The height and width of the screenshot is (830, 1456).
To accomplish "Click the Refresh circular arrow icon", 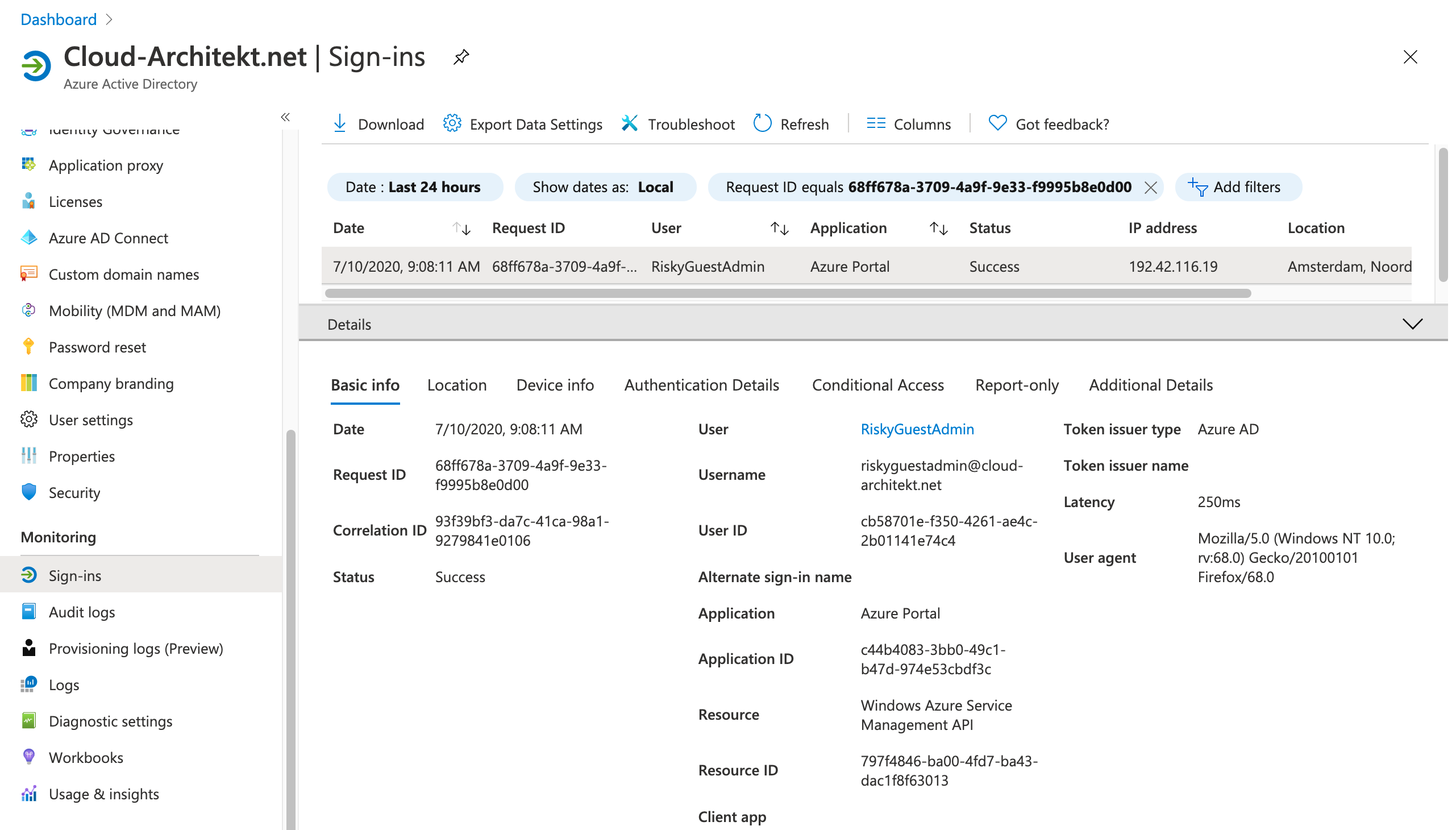I will (762, 123).
